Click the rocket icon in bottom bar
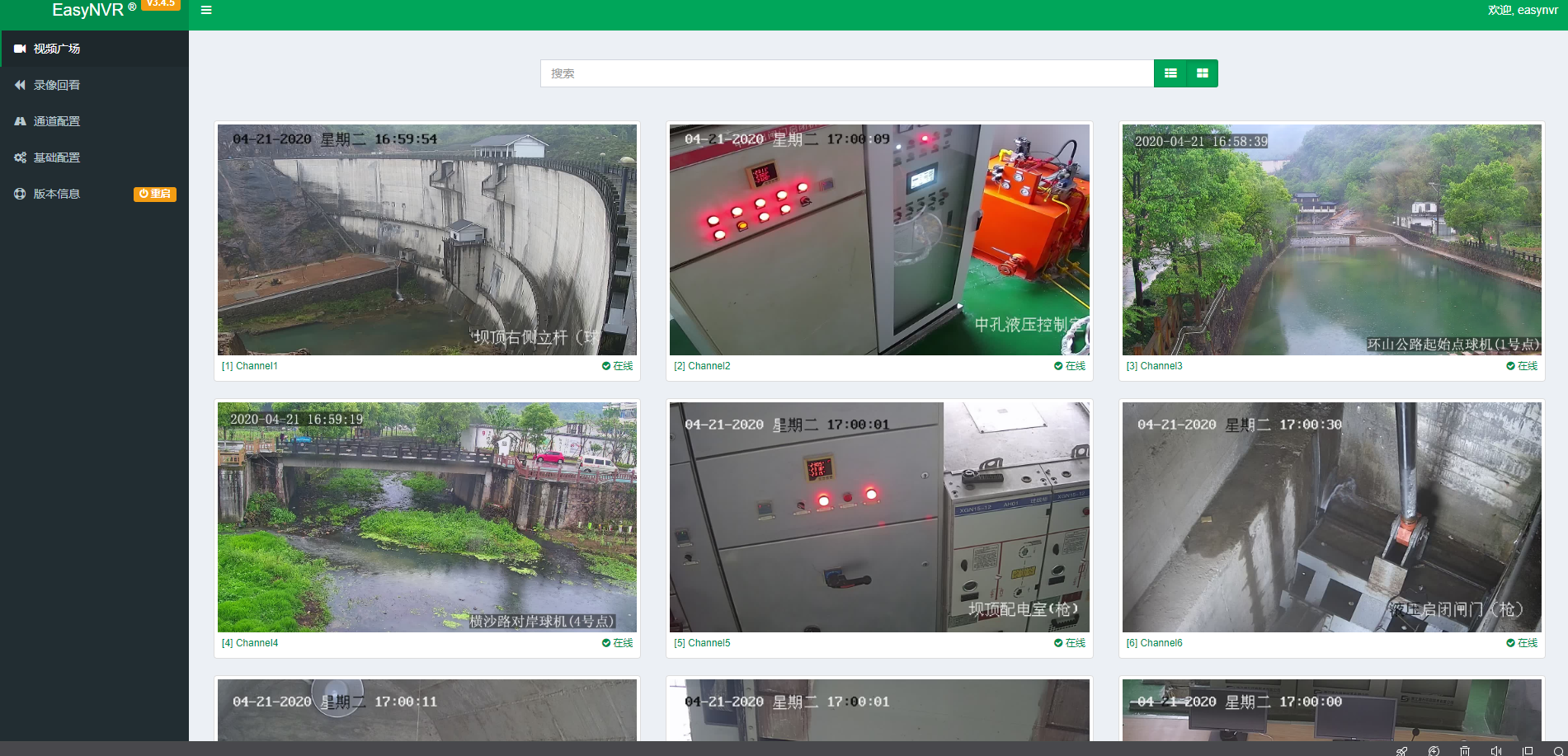1568x756 pixels. (1402, 750)
